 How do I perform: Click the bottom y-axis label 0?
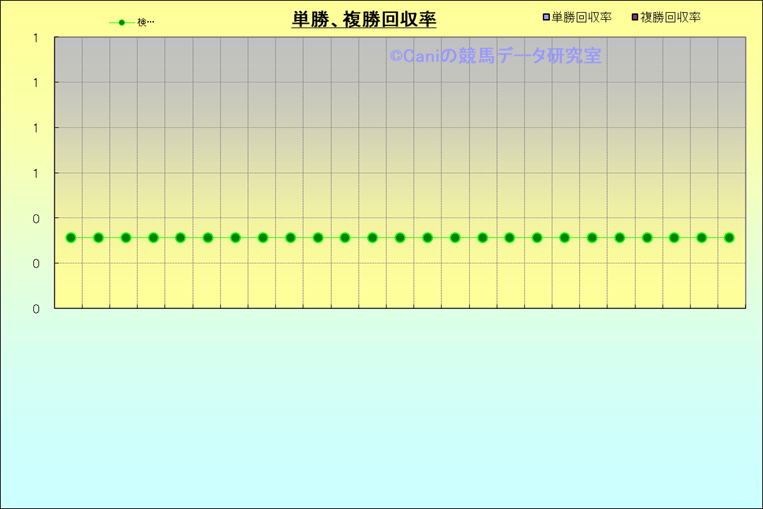click(36, 309)
